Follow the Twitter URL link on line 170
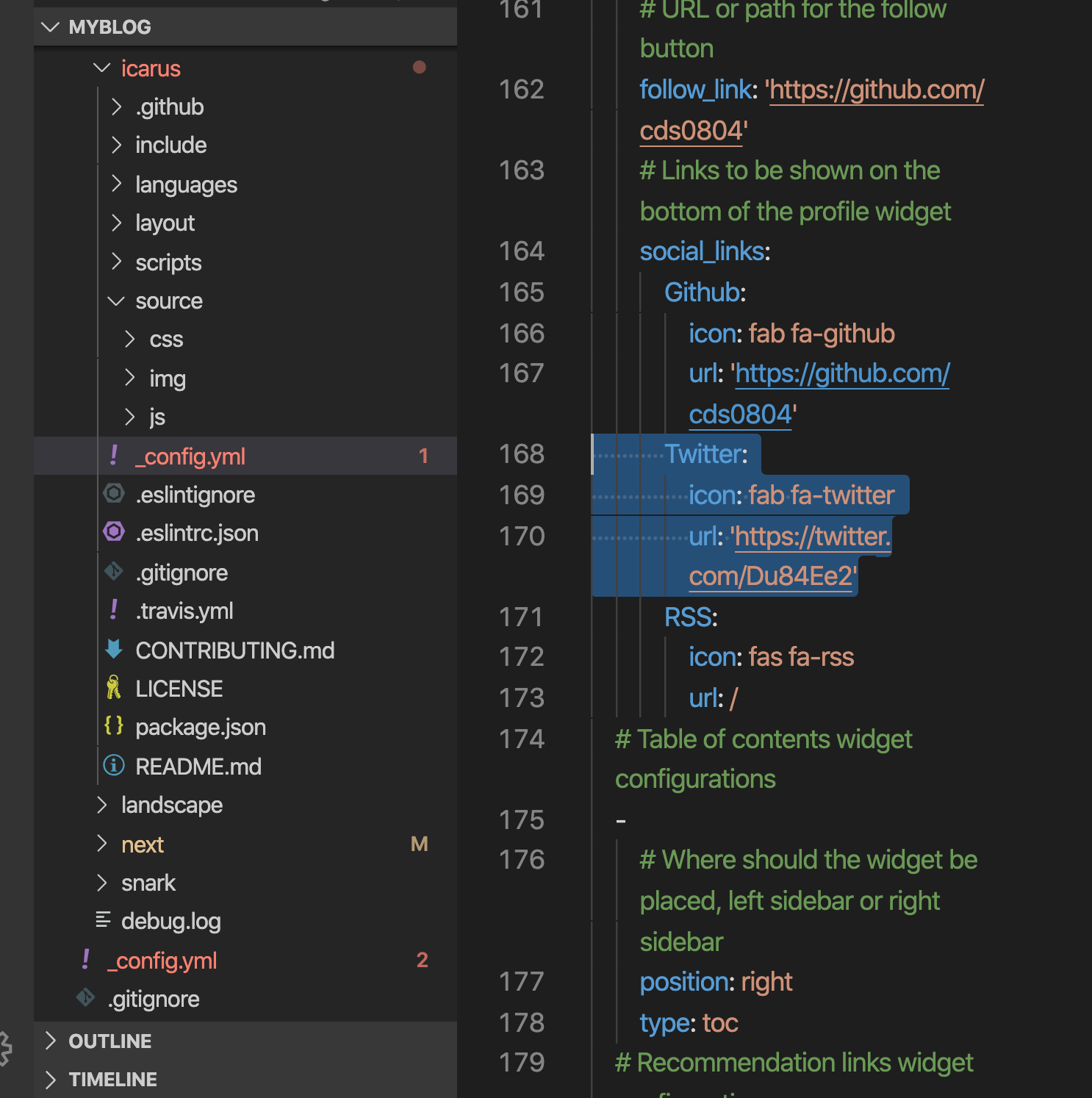 click(813, 537)
